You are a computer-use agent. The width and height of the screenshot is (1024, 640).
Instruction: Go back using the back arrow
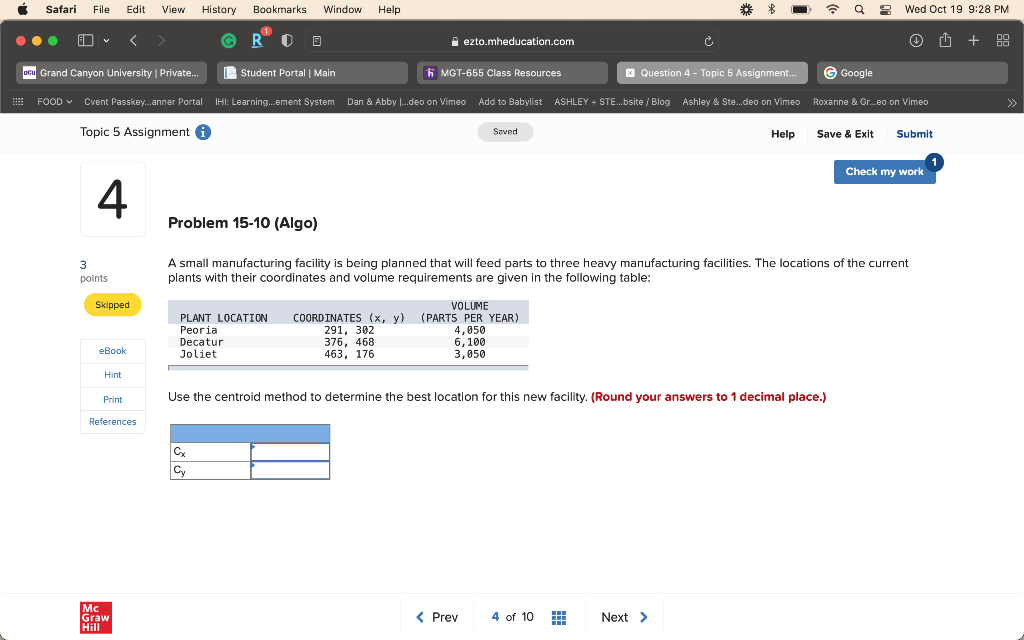click(x=133, y=40)
